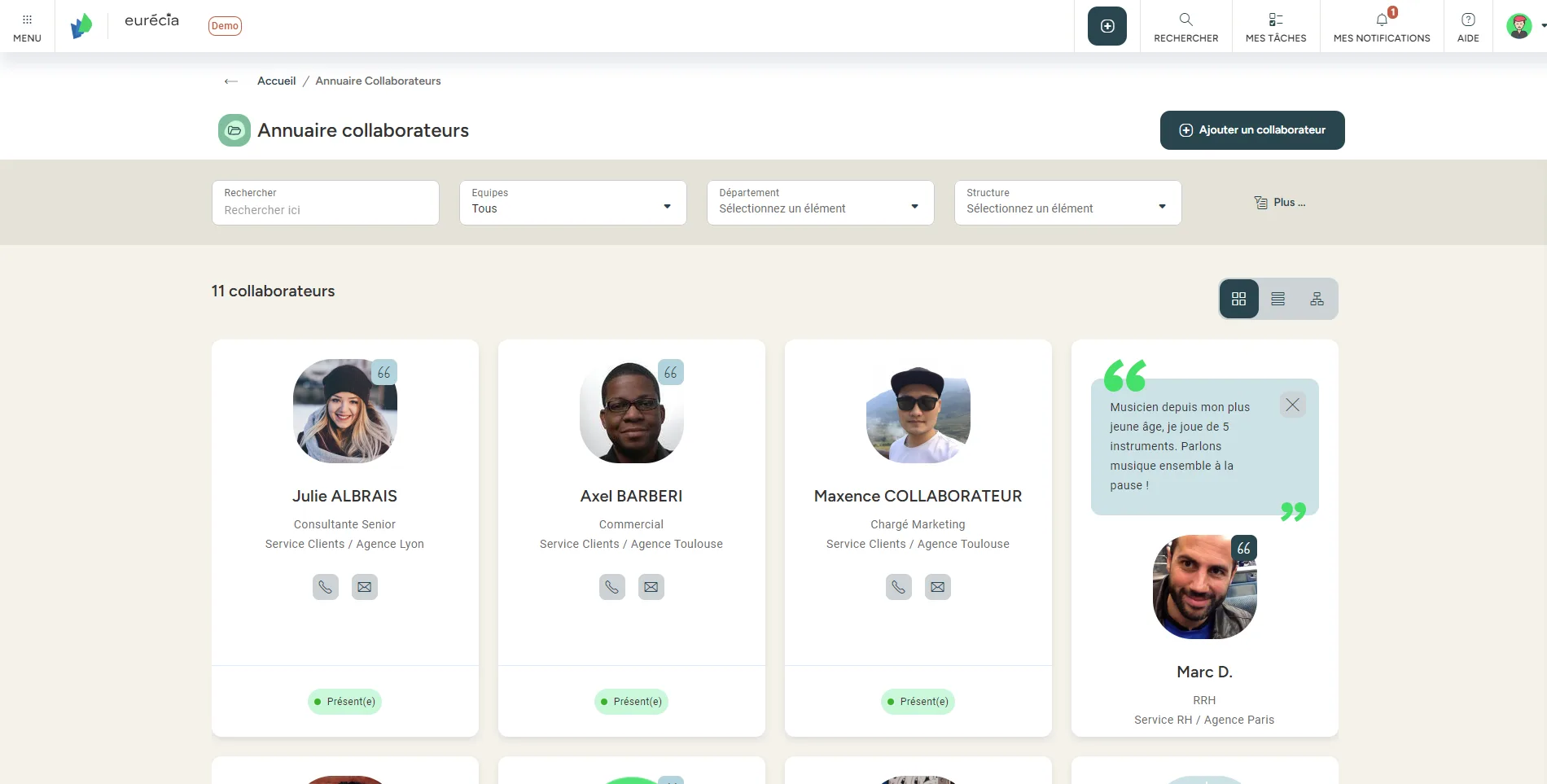Open the user profile avatar menu

1519,26
